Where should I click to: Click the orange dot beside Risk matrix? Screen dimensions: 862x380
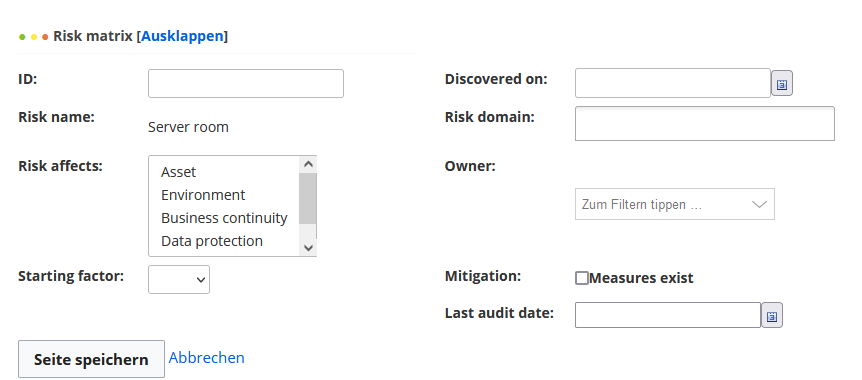tap(45, 37)
